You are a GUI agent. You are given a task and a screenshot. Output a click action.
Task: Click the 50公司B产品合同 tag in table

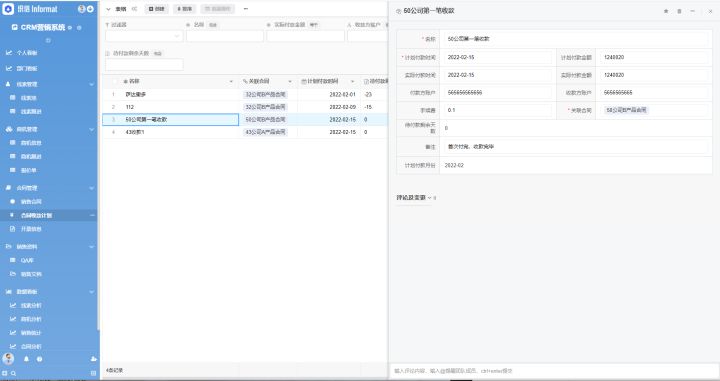(265, 119)
